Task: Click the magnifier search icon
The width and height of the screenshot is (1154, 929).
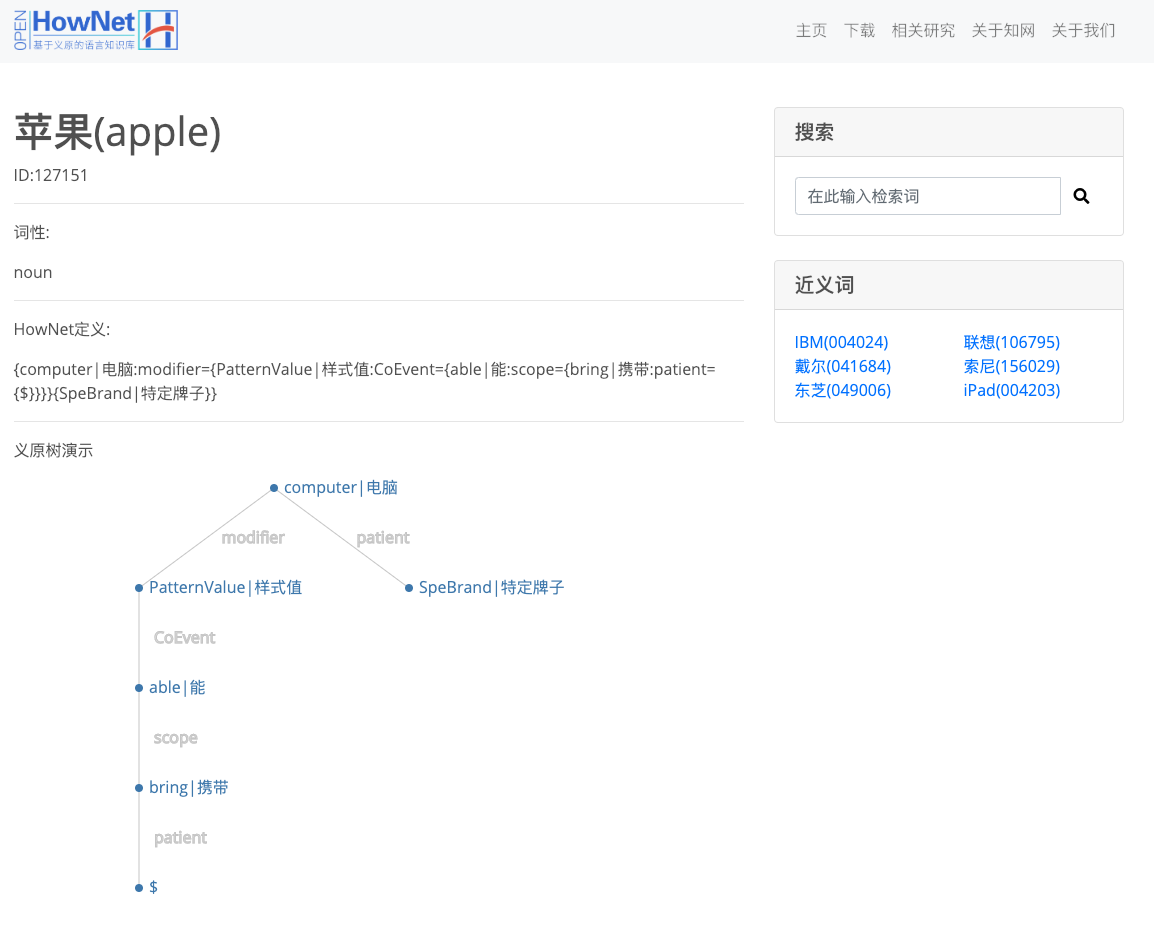Action: pos(1081,196)
